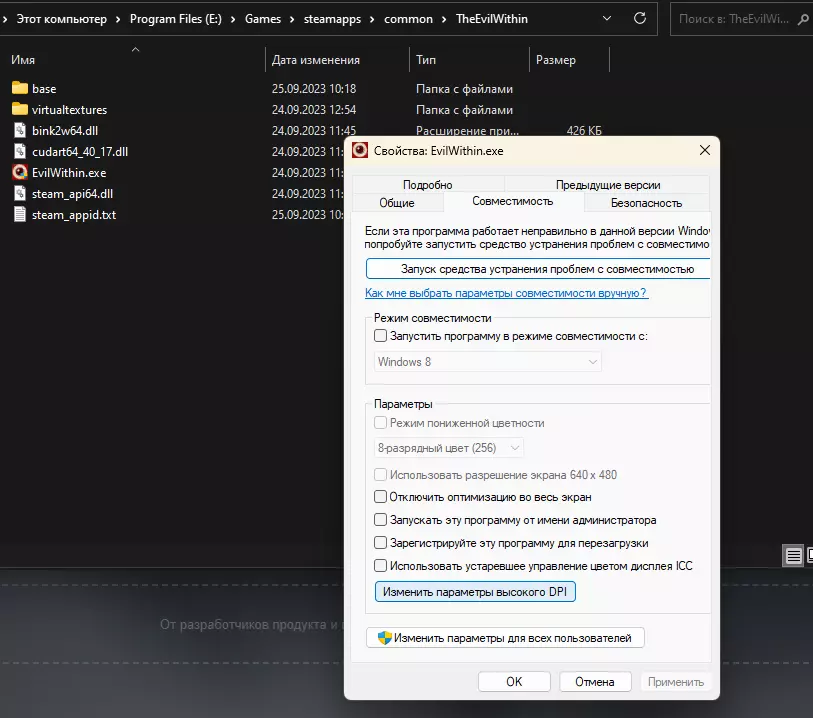Click the 426 КБ size cell
Screen dimensions: 813x718
584,131
